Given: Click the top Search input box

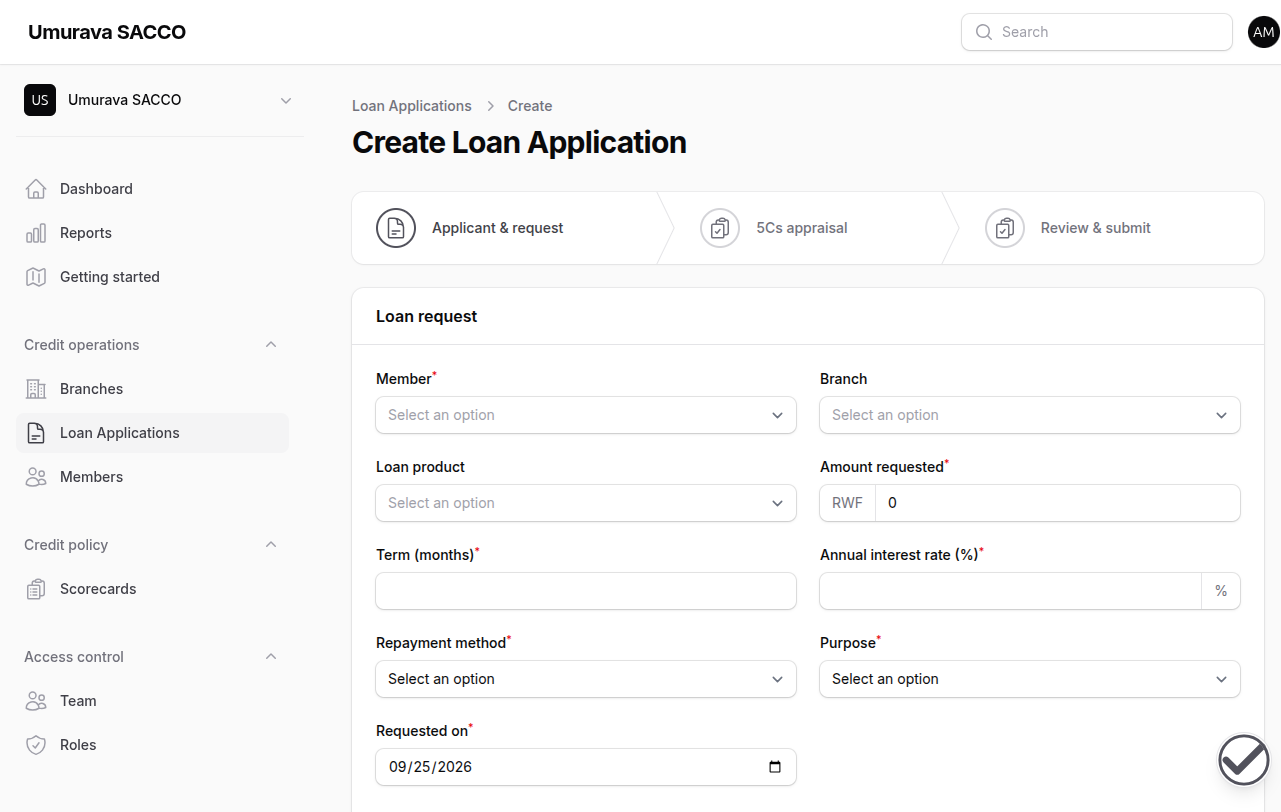Looking at the screenshot, I should point(1097,32).
